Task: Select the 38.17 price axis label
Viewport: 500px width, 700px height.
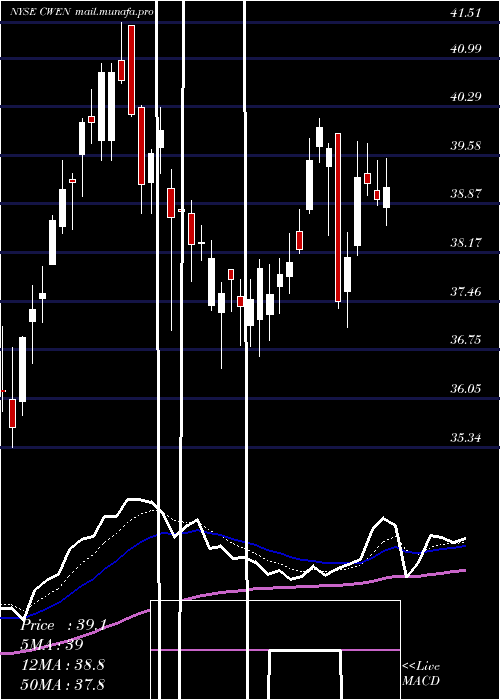Action: click(x=466, y=243)
